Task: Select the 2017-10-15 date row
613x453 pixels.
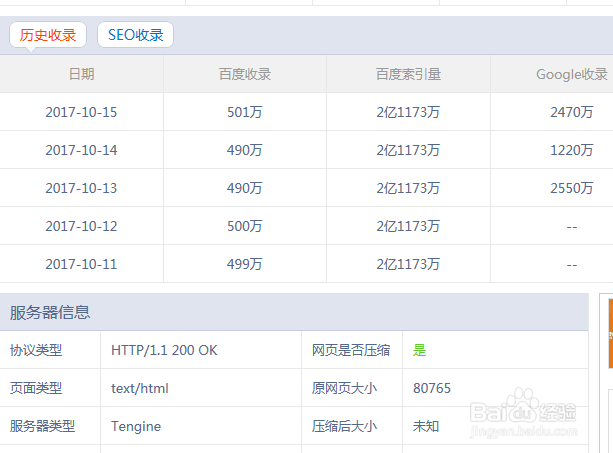Action: (x=81, y=112)
